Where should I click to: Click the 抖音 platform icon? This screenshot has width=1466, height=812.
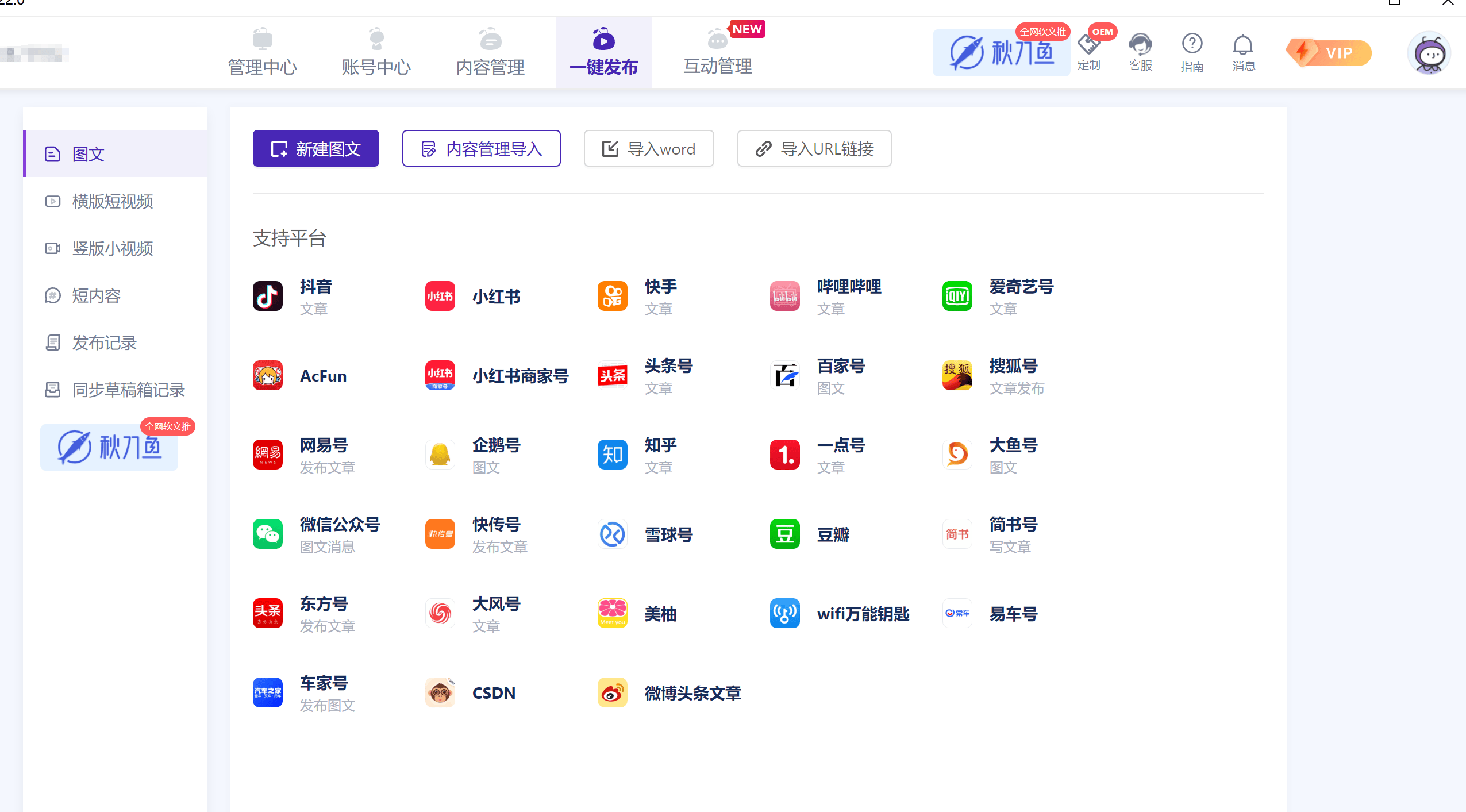click(x=268, y=297)
